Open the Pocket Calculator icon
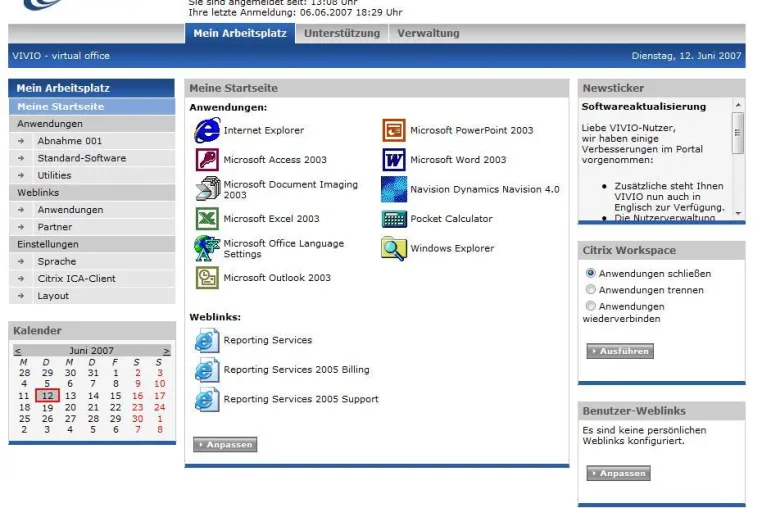762x508 pixels. point(394,219)
